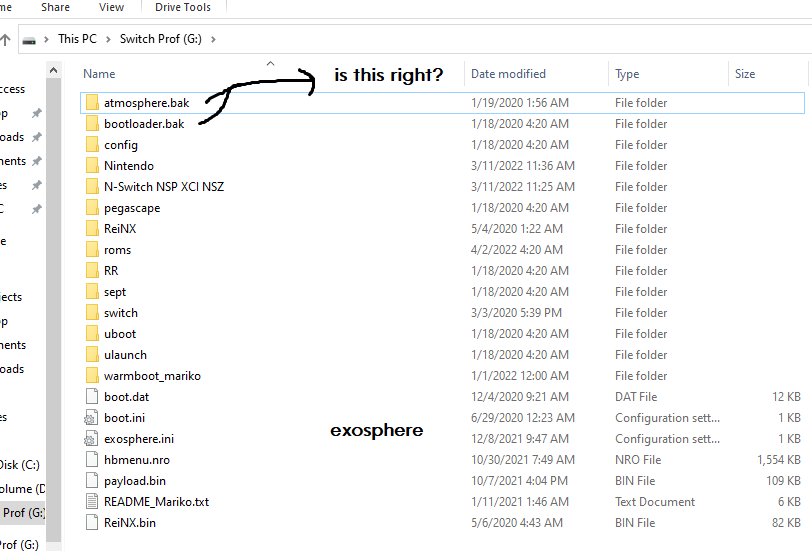Select the exosphere.ini file name
This screenshot has width=812, height=551.
139,439
